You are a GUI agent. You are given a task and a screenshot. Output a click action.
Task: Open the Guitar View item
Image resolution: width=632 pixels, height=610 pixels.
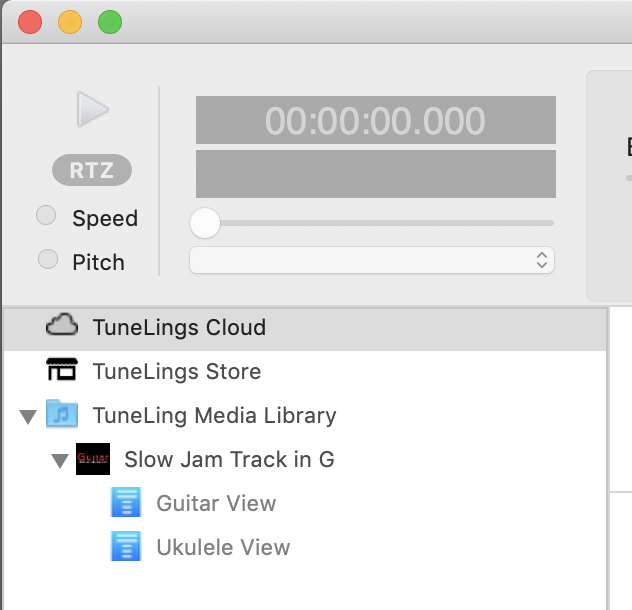coord(216,503)
